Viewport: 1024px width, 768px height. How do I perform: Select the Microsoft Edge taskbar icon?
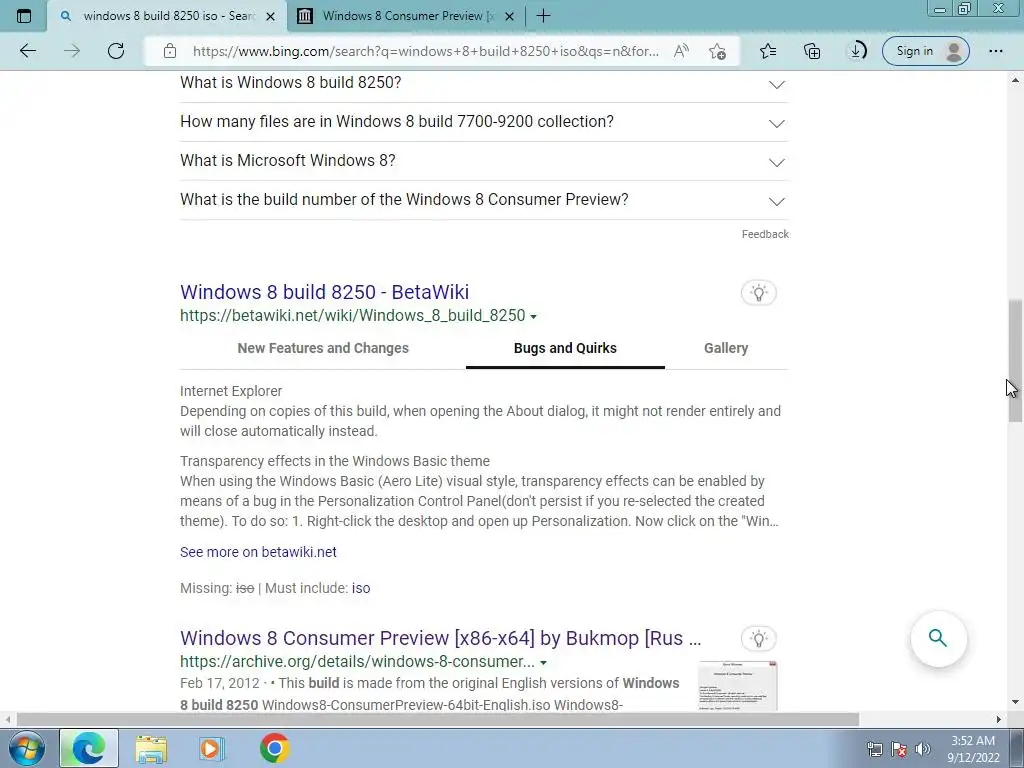pos(89,748)
